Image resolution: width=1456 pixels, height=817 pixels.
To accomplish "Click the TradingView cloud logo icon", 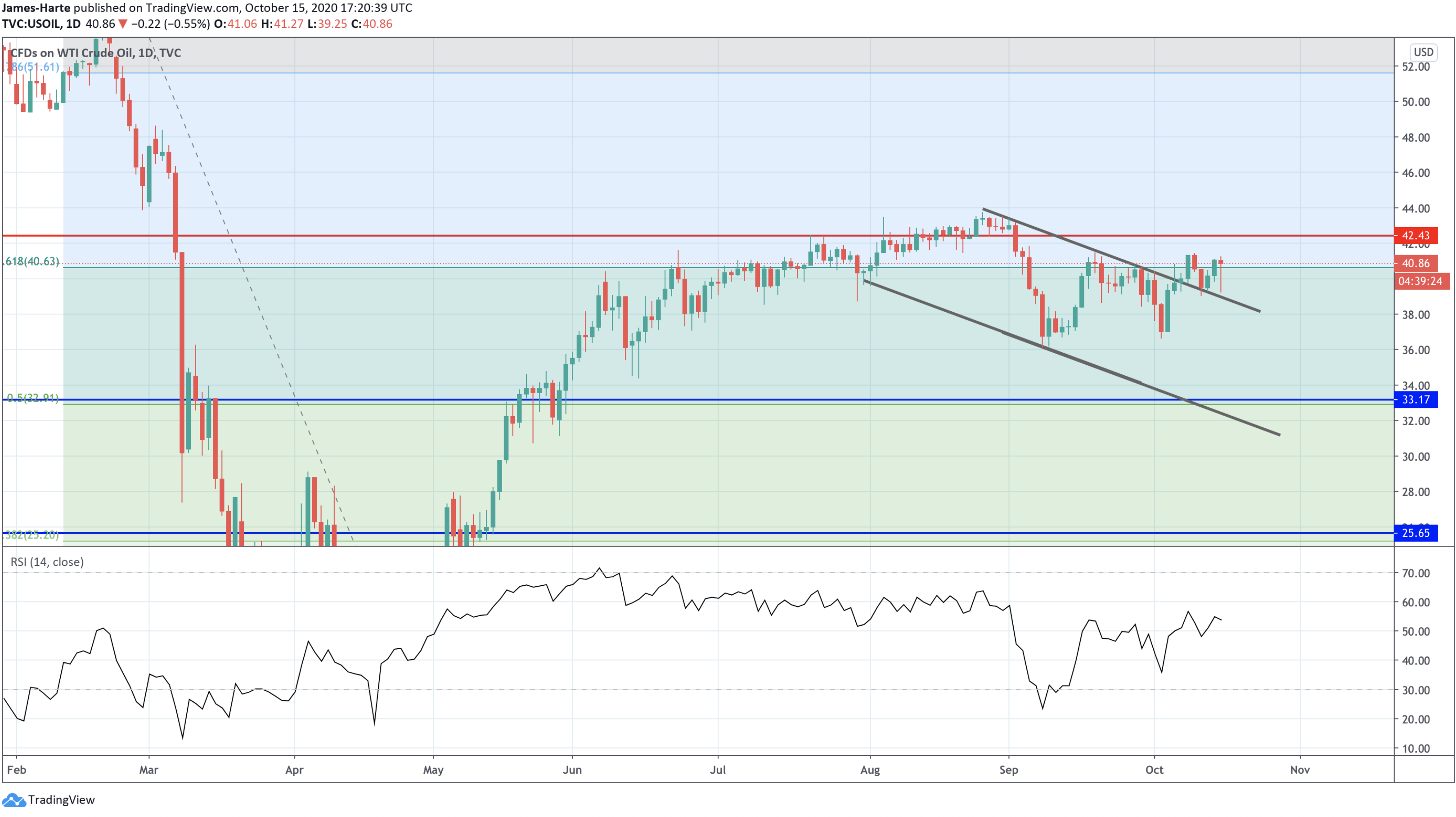I will click(13, 800).
